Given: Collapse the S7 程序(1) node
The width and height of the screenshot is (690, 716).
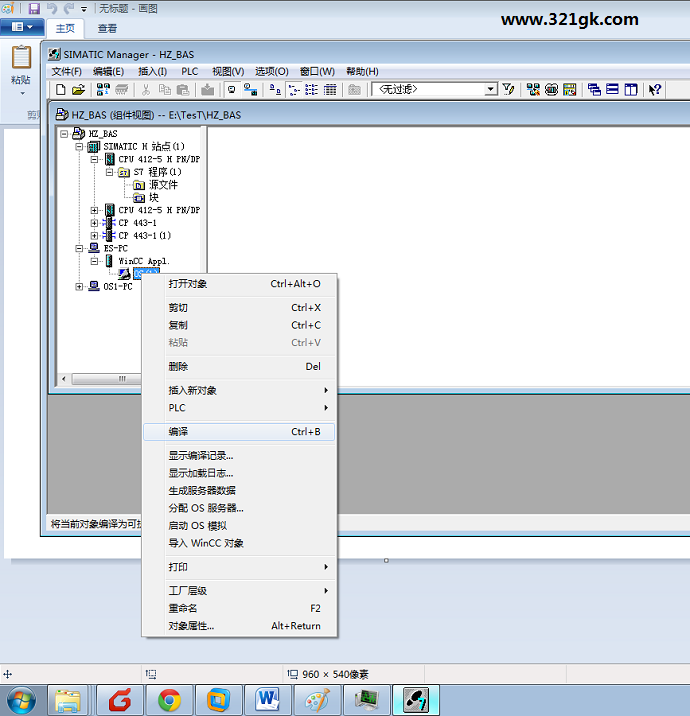Looking at the screenshot, I should pyautogui.click(x=110, y=172).
